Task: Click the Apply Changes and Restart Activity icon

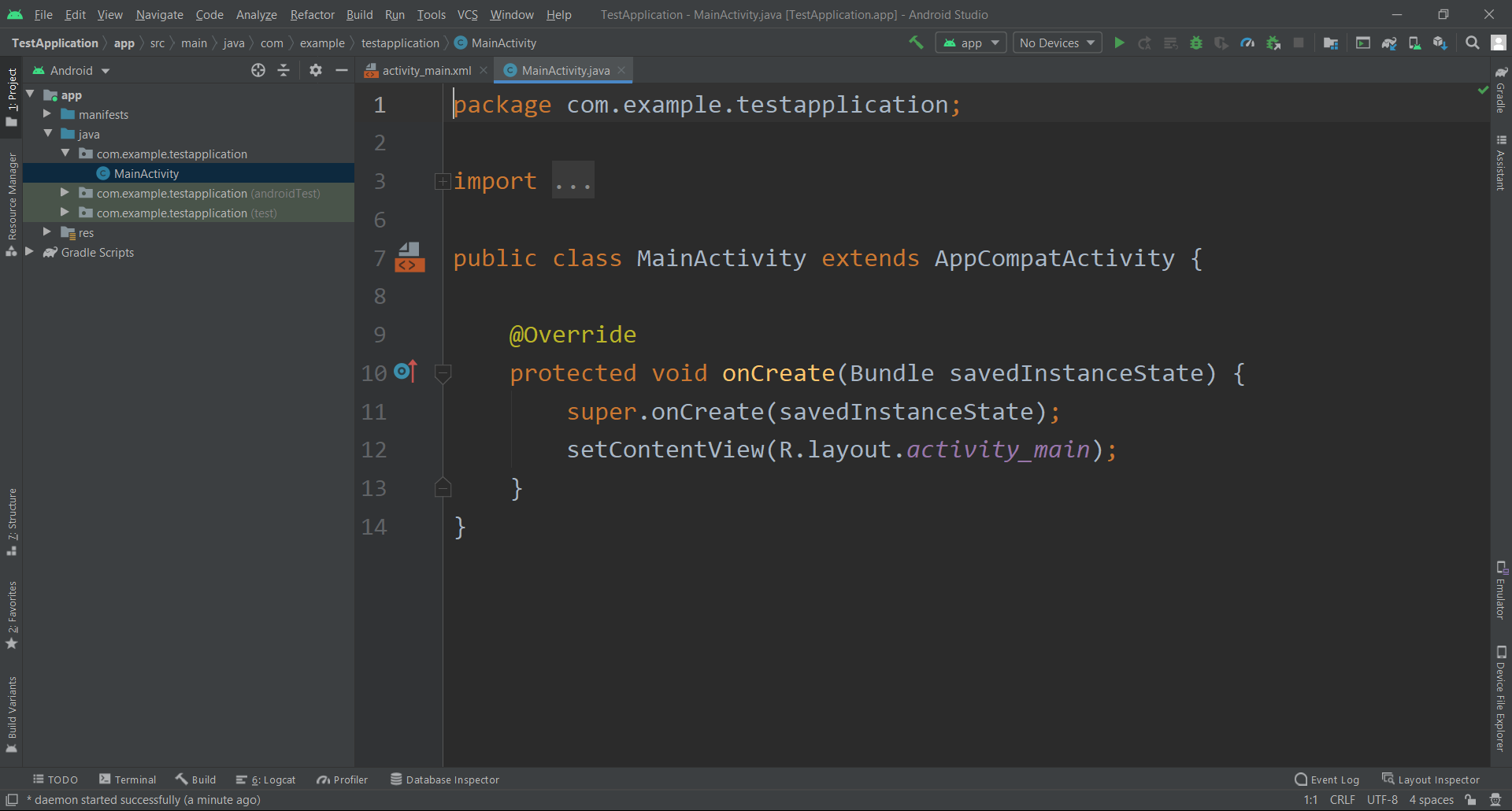Action: pos(1144,43)
